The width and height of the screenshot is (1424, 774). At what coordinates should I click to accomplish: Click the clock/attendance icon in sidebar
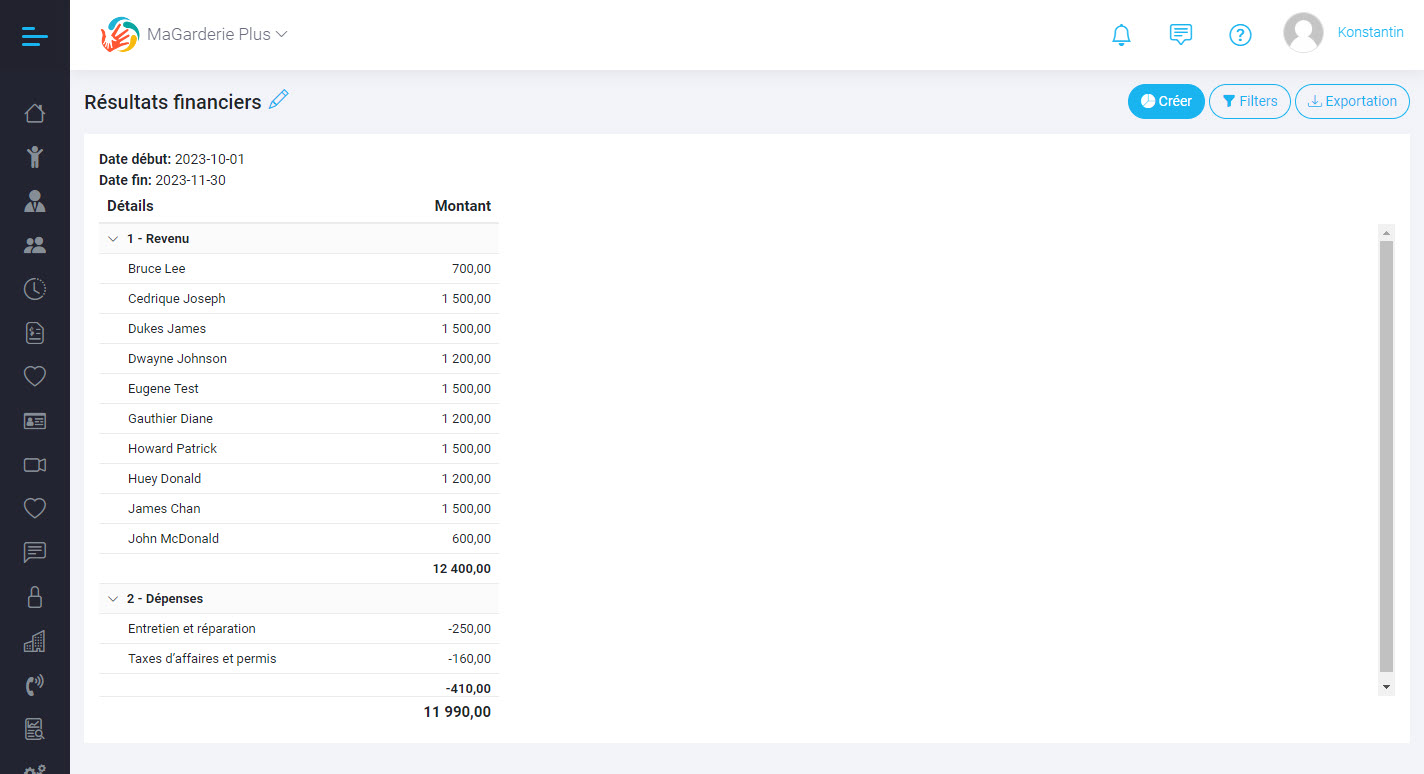pos(34,289)
